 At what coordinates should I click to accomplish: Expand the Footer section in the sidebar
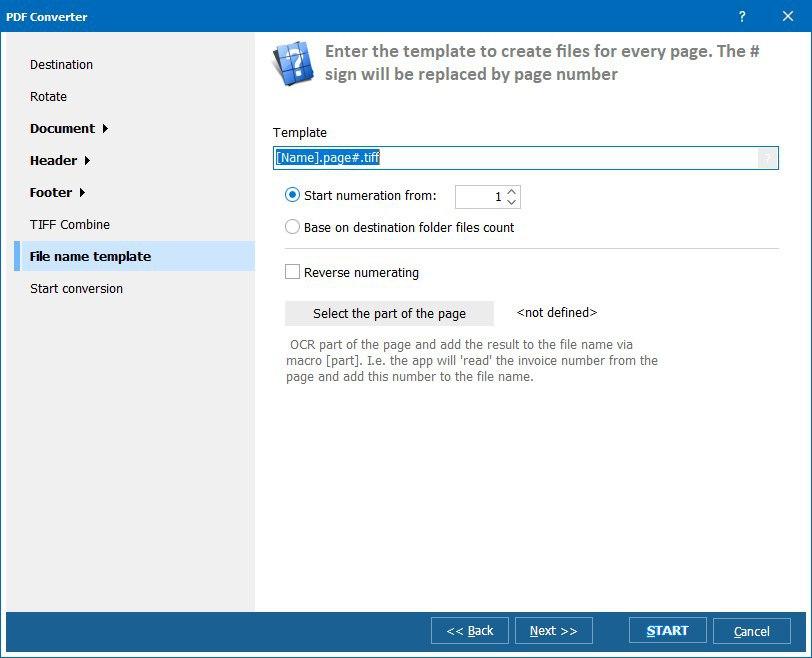pos(53,192)
